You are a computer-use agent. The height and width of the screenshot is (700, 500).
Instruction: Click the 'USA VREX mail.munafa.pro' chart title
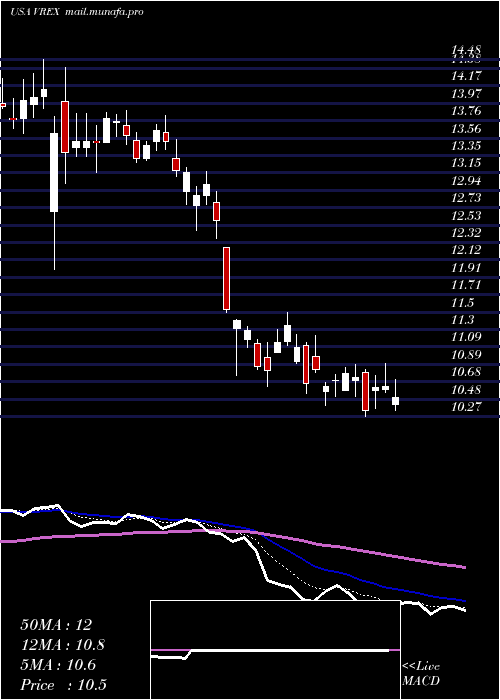[77, 12]
